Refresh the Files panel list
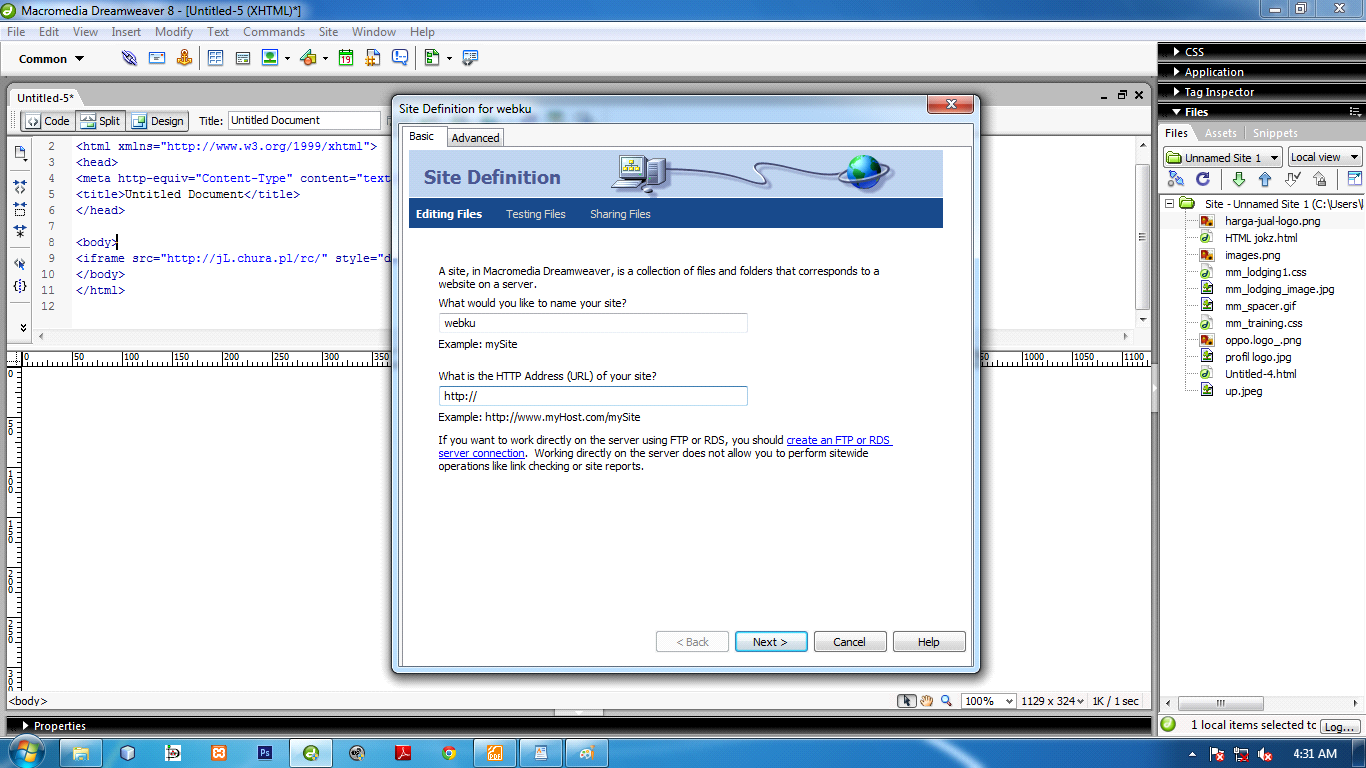This screenshot has height=768, width=1366. click(x=1203, y=179)
